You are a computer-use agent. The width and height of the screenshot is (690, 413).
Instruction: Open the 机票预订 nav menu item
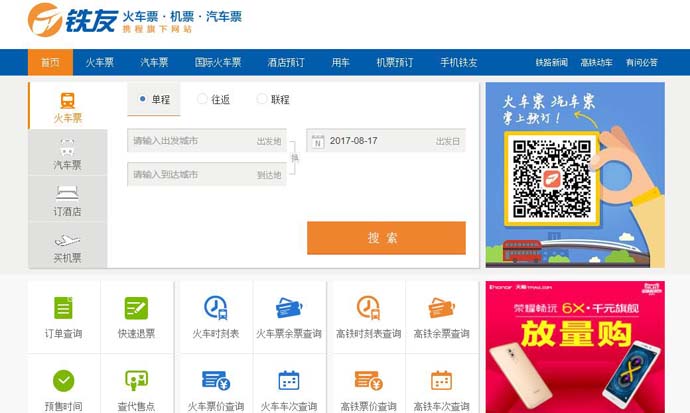pos(395,62)
